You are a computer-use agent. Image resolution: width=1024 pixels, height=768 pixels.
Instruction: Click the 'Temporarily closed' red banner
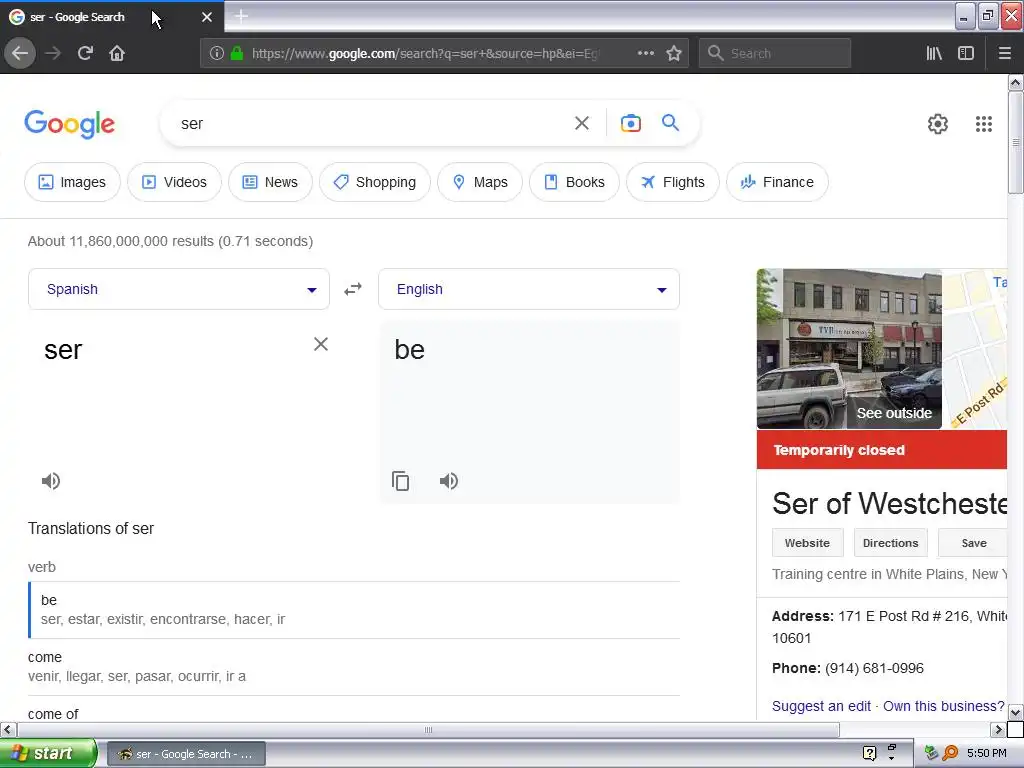(882, 450)
